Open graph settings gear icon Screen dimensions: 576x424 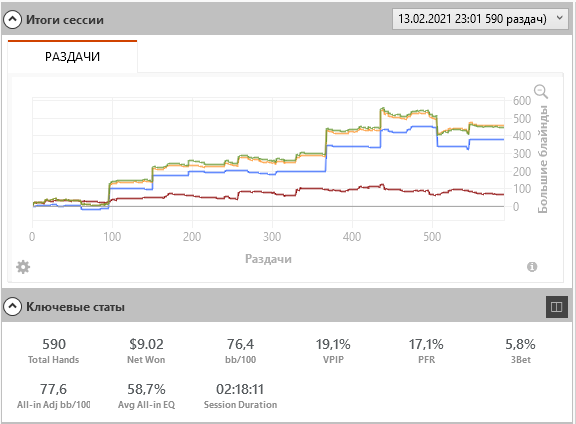point(23,267)
